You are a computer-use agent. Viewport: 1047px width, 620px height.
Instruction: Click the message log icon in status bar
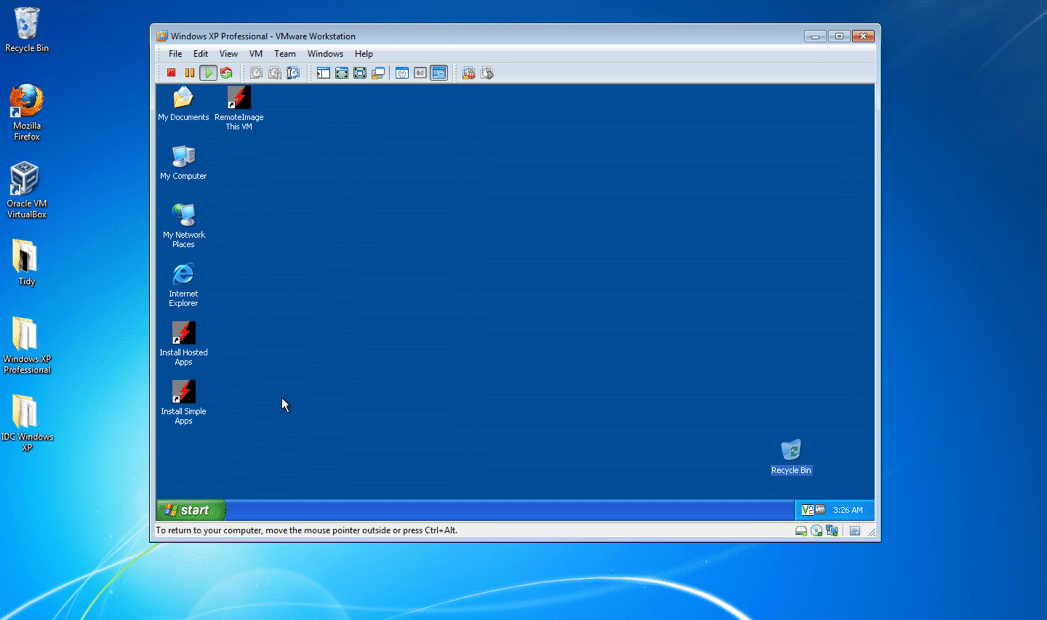tap(855, 531)
